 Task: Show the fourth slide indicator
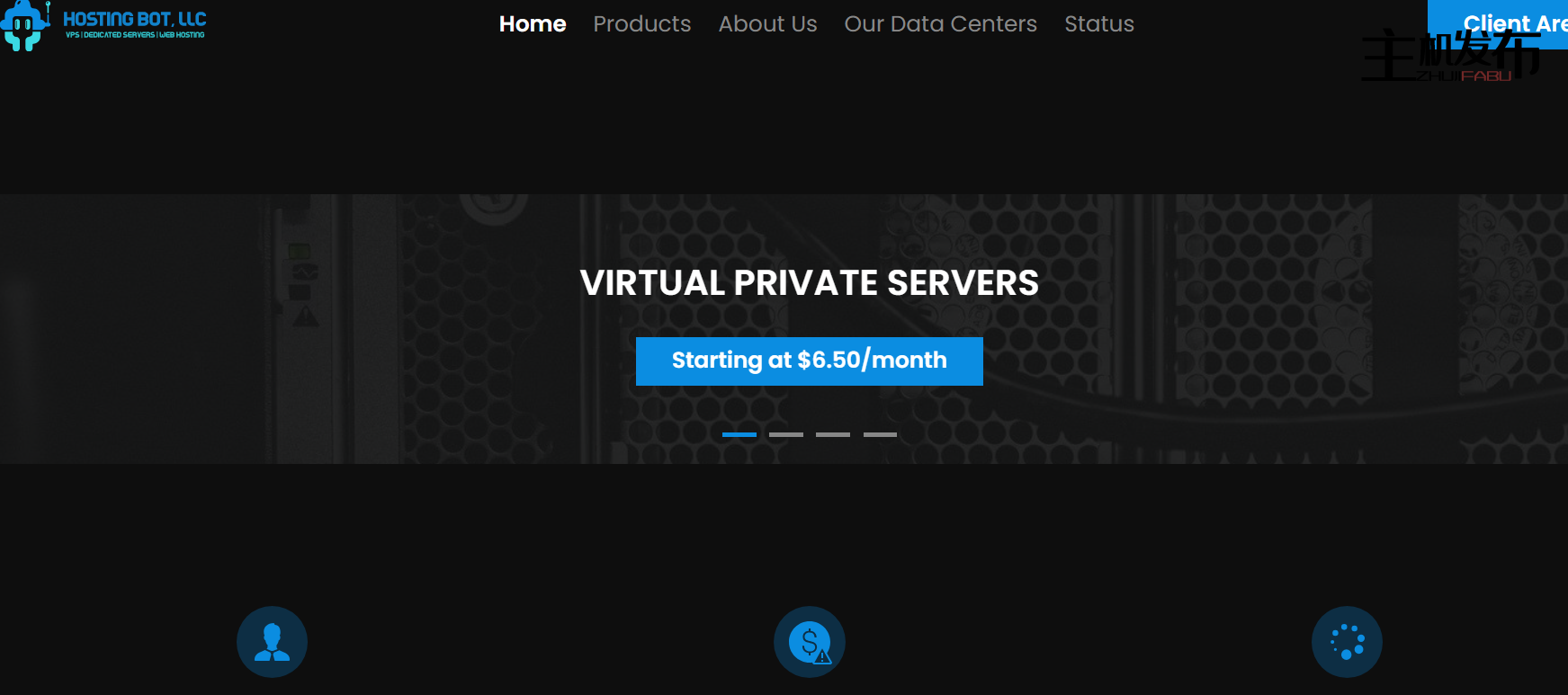[880, 434]
